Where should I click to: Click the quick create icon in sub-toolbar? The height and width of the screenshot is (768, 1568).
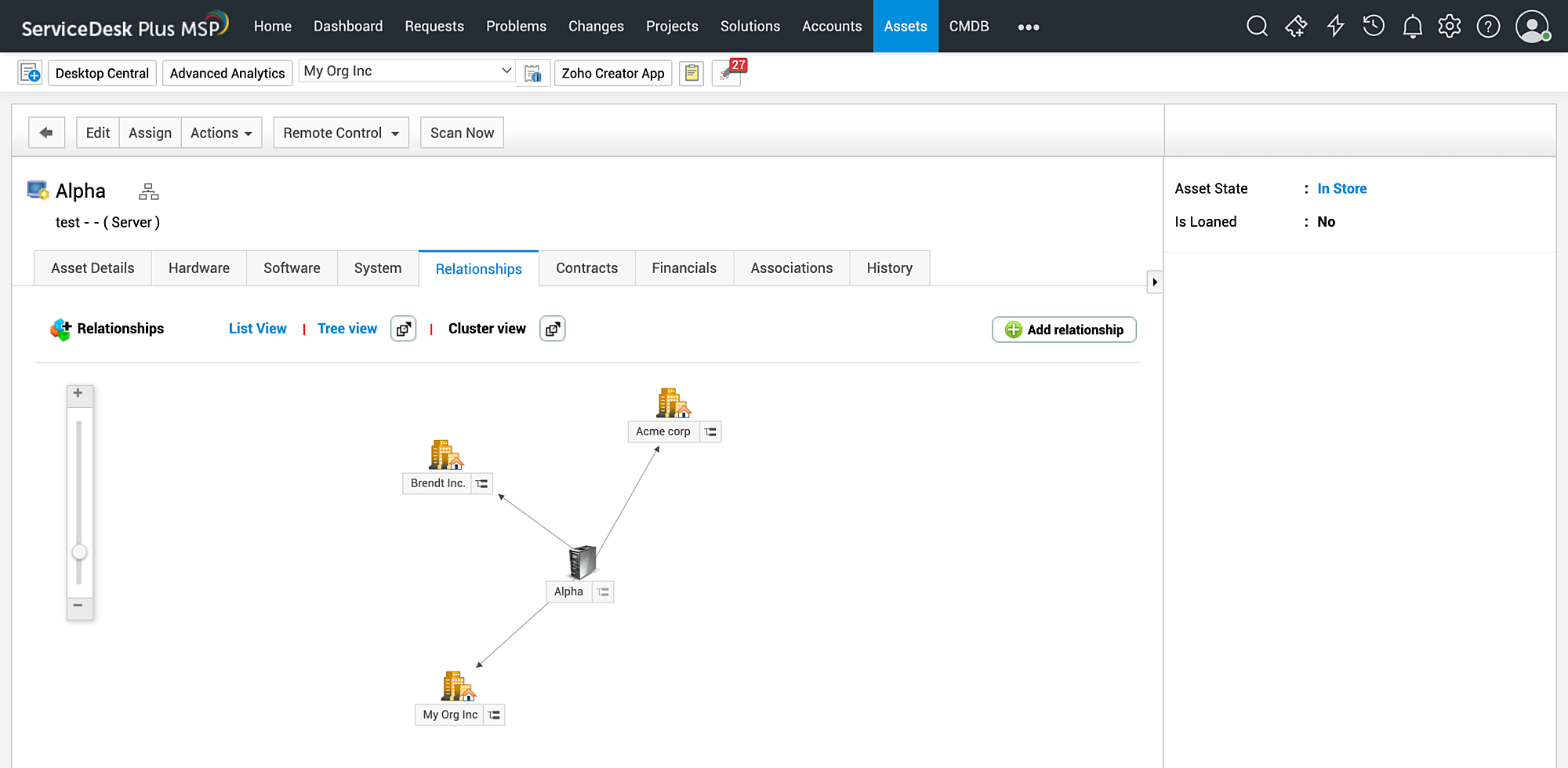(30, 73)
